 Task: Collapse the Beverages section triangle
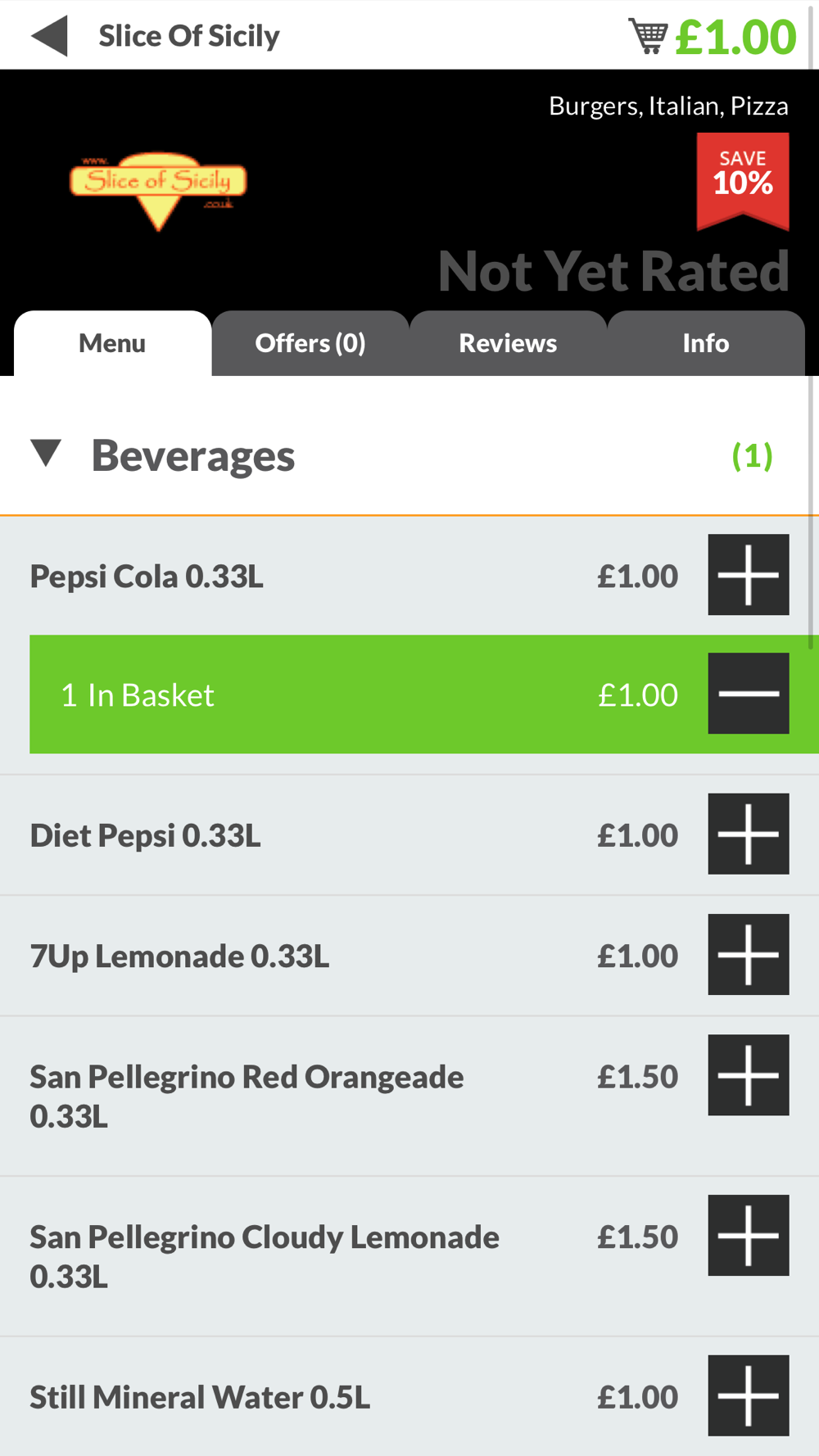(47, 453)
